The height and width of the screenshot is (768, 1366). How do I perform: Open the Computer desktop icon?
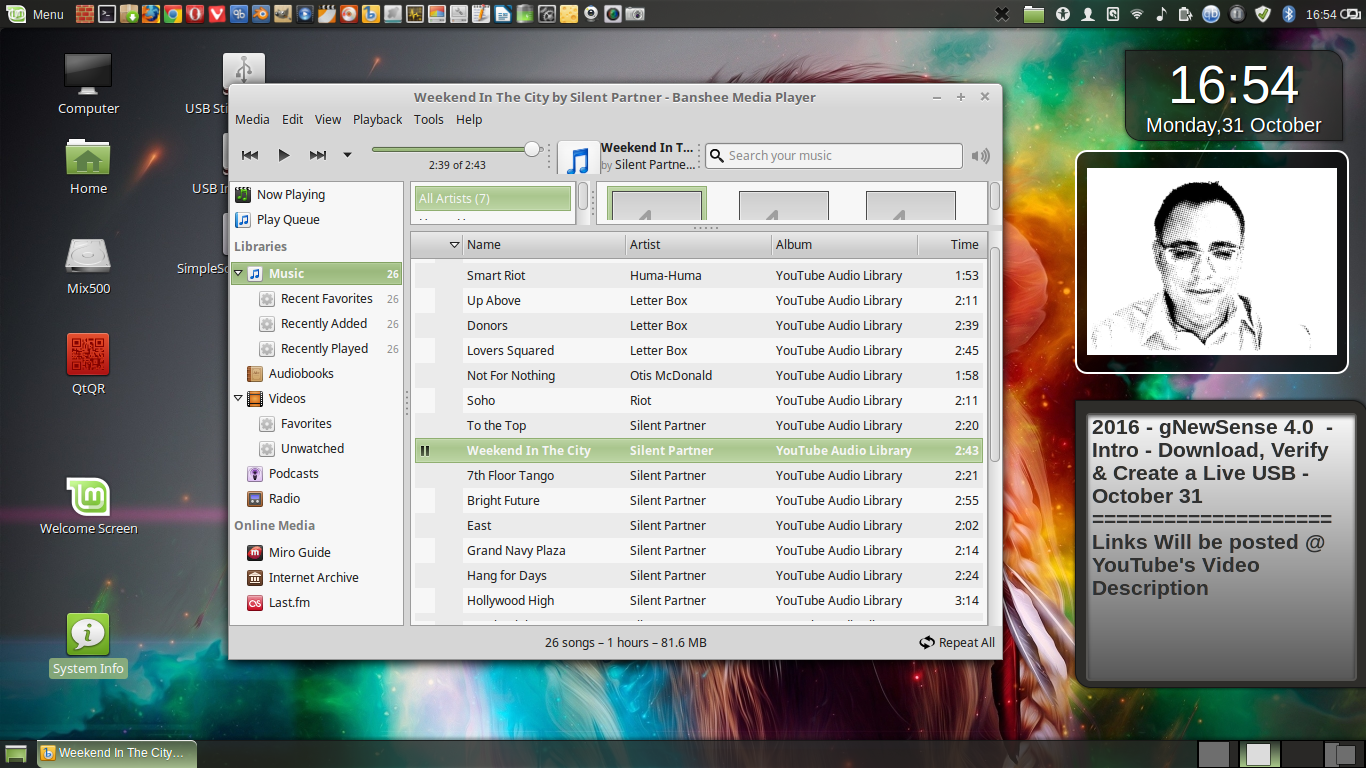(x=88, y=84)
